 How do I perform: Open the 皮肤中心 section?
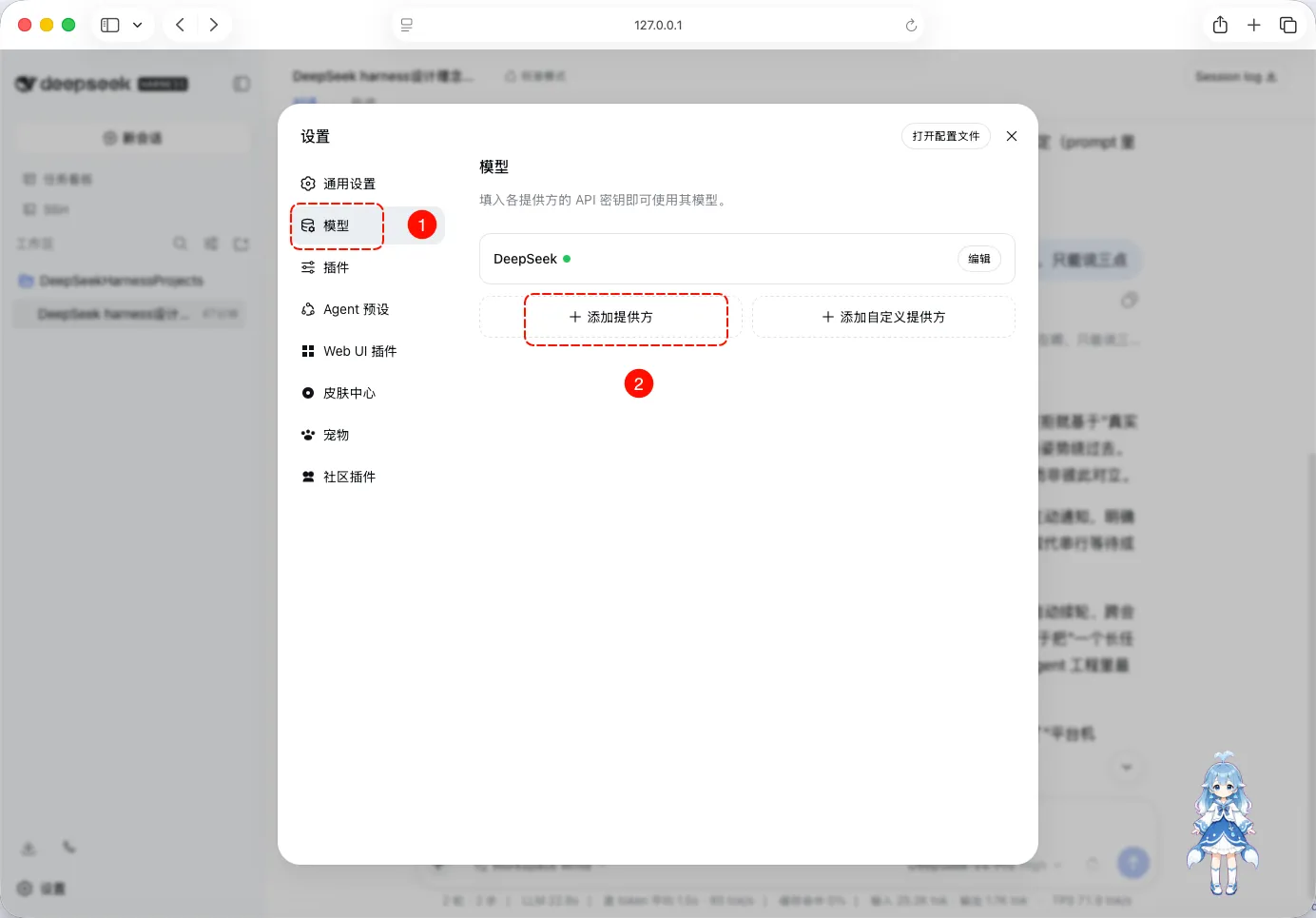[x=367, y=393]
